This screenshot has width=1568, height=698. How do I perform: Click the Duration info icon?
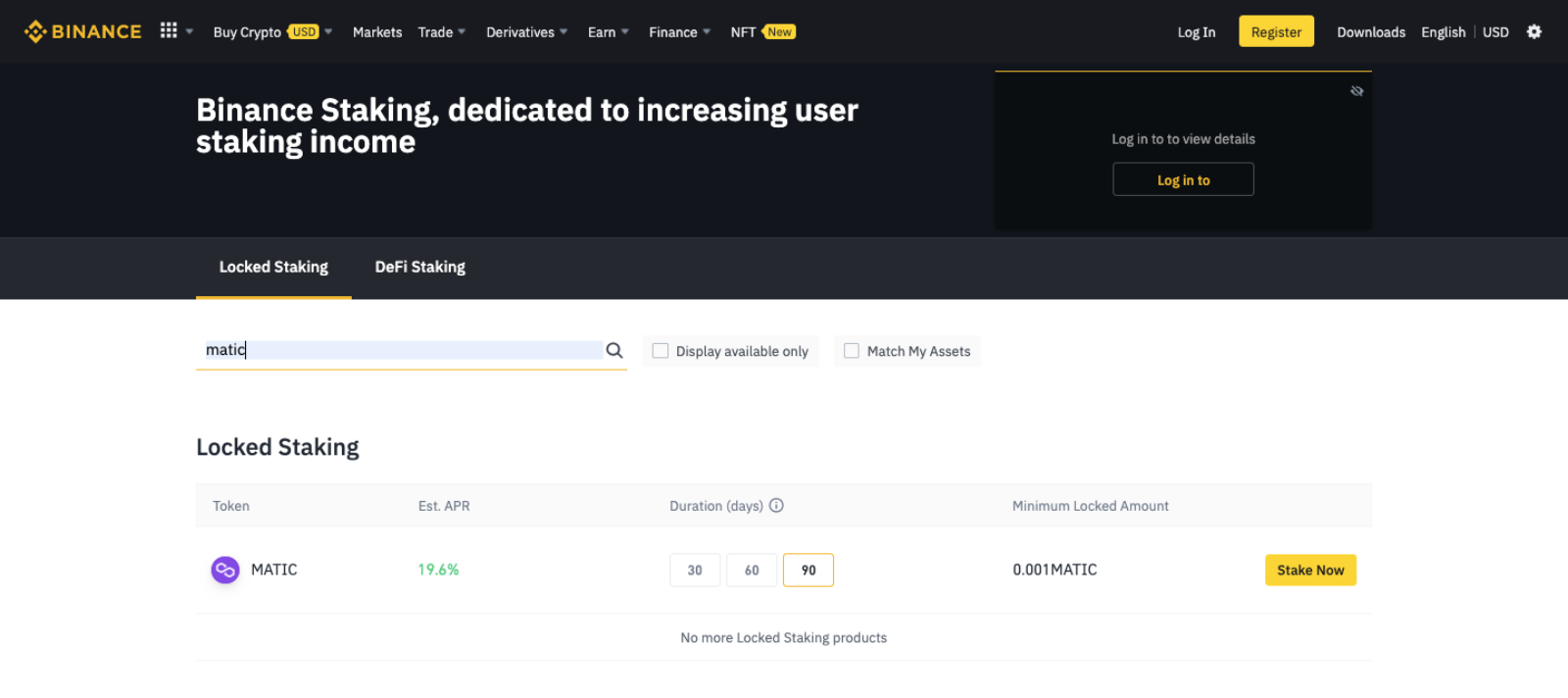776,506
